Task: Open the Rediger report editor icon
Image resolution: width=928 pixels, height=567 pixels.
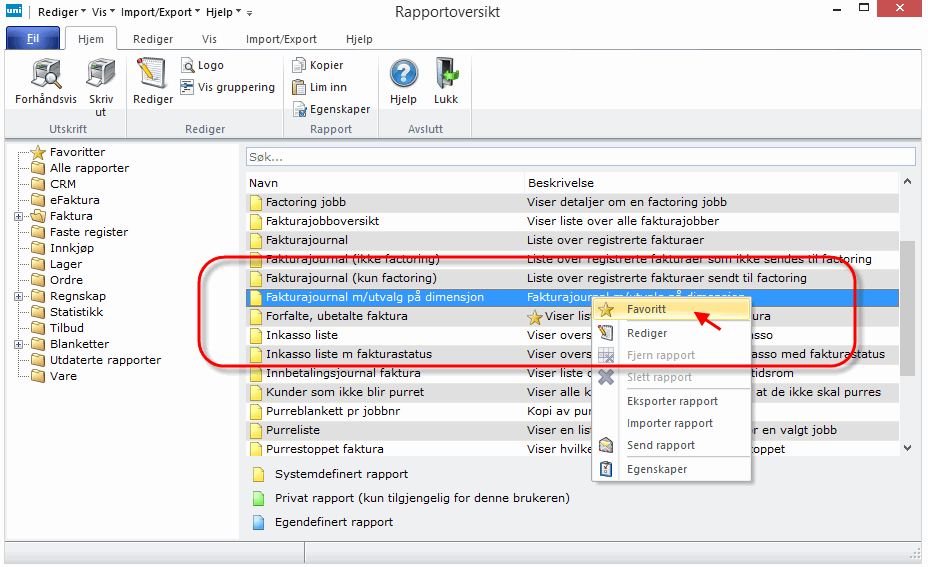Action: pos(153,74)
